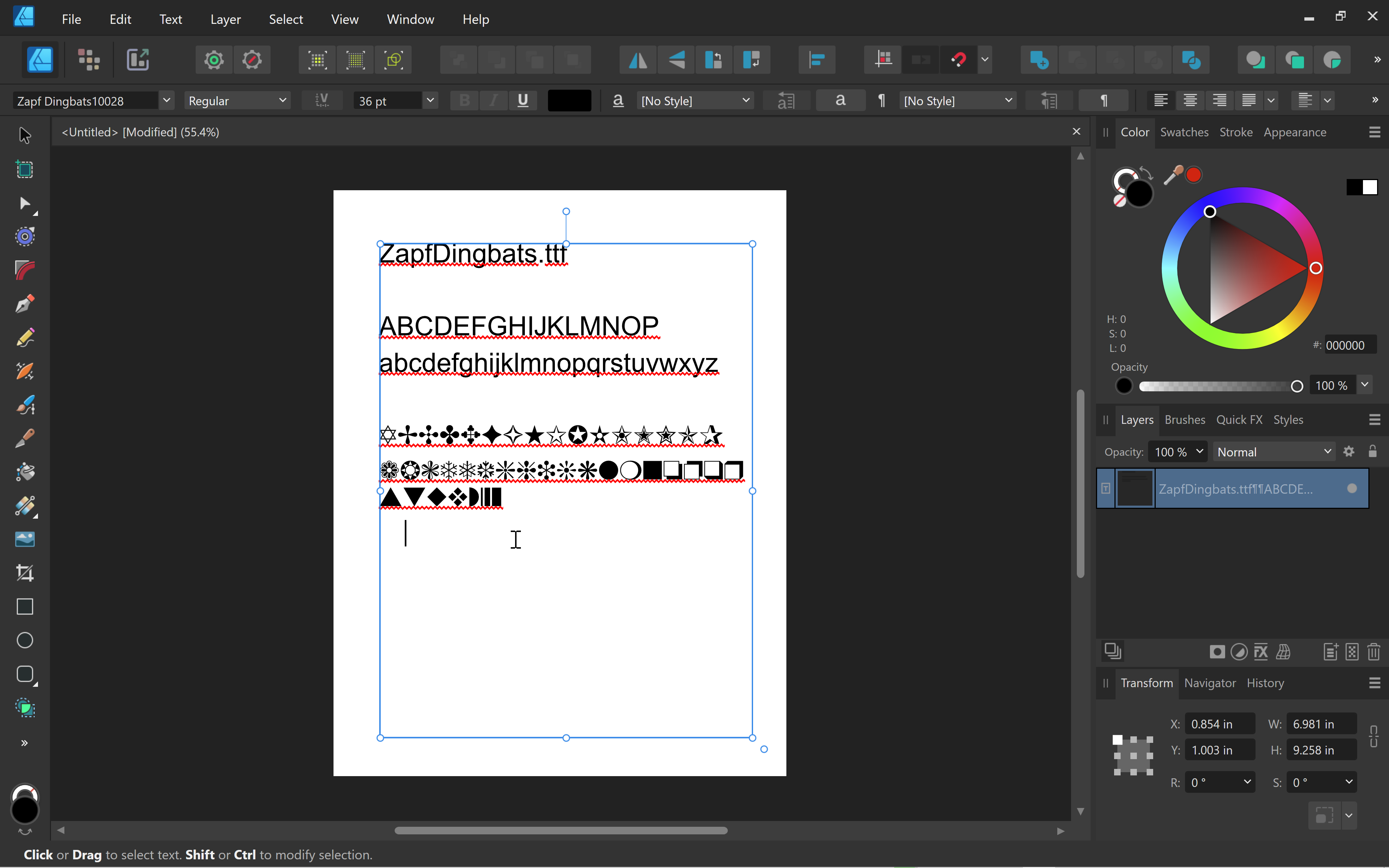Select the Ellipse shape tool
Image resolution: width=1389 pixels, height=868 pixels.
pyautogui.click(x=25, y=640)
